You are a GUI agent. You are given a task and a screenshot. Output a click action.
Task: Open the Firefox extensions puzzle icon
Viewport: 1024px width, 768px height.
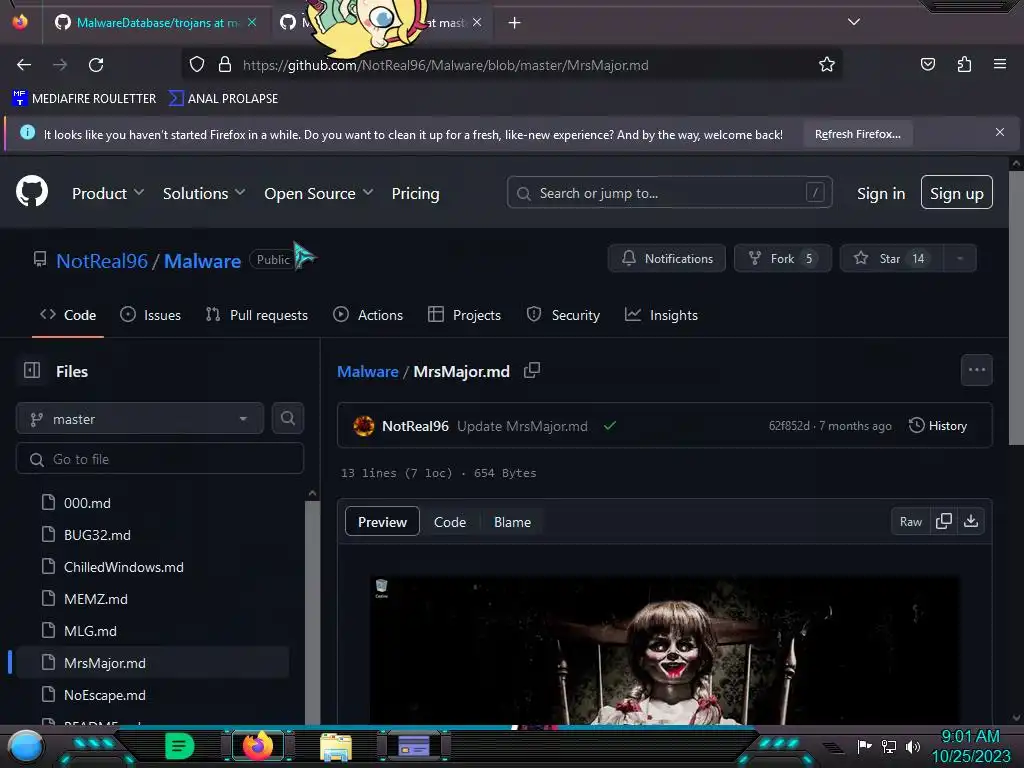coord(964,64)
